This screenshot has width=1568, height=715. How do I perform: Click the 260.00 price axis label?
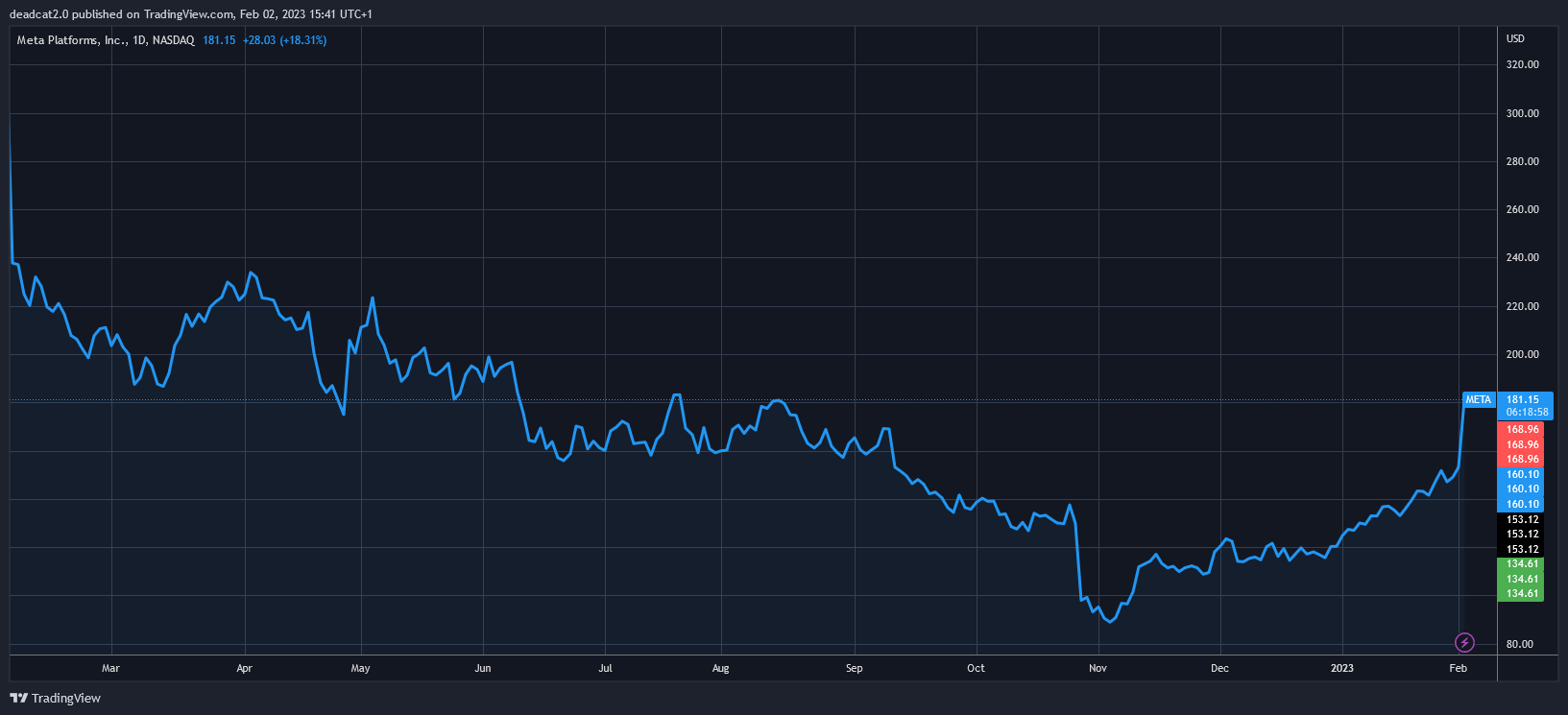coord(1523,209)
